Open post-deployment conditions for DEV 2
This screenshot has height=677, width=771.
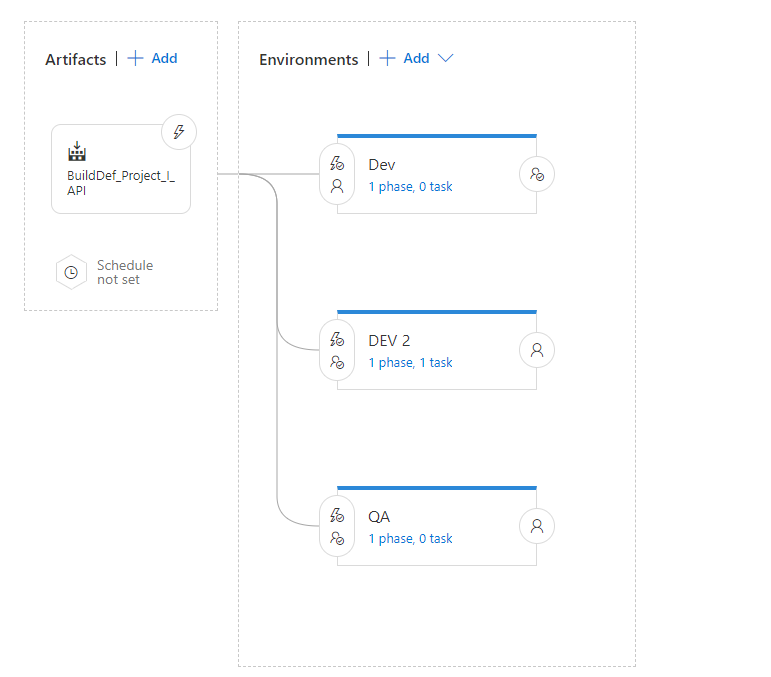click(537, 350)
